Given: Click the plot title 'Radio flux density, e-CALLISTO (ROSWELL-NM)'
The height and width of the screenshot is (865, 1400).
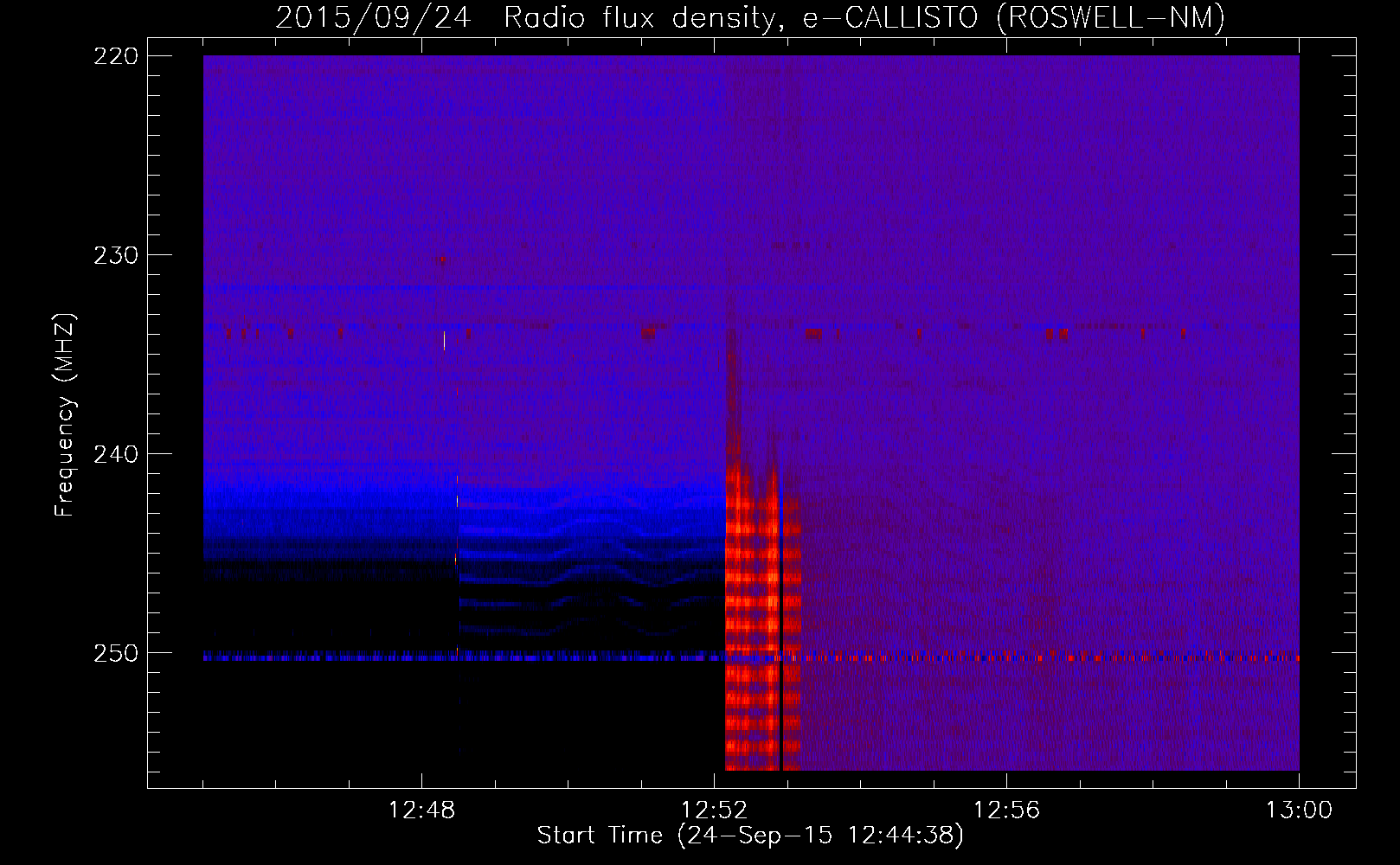Looking at the screenshot, I should click(x=864, y=17).
